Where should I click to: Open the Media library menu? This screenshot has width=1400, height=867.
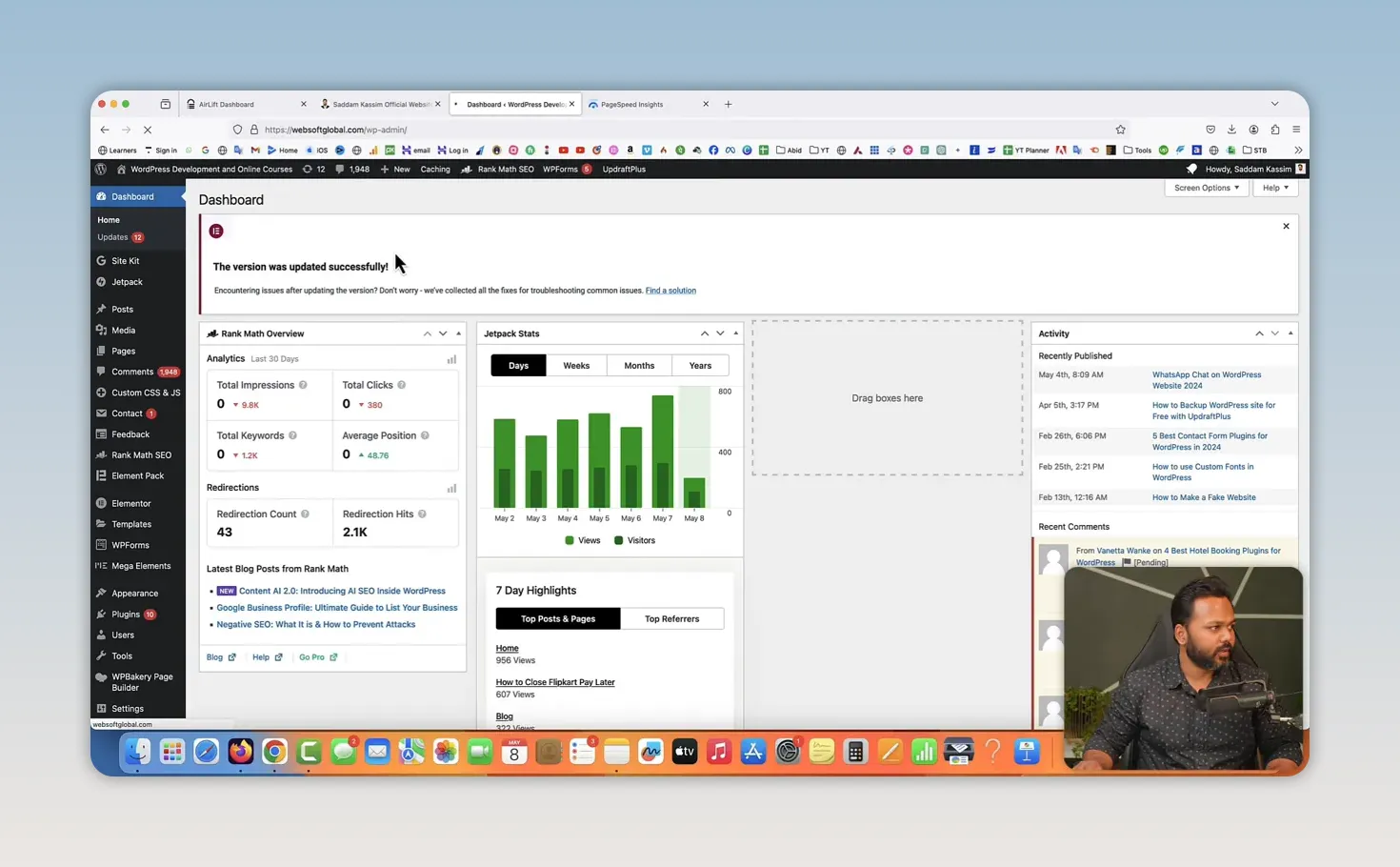pos(123,331)
